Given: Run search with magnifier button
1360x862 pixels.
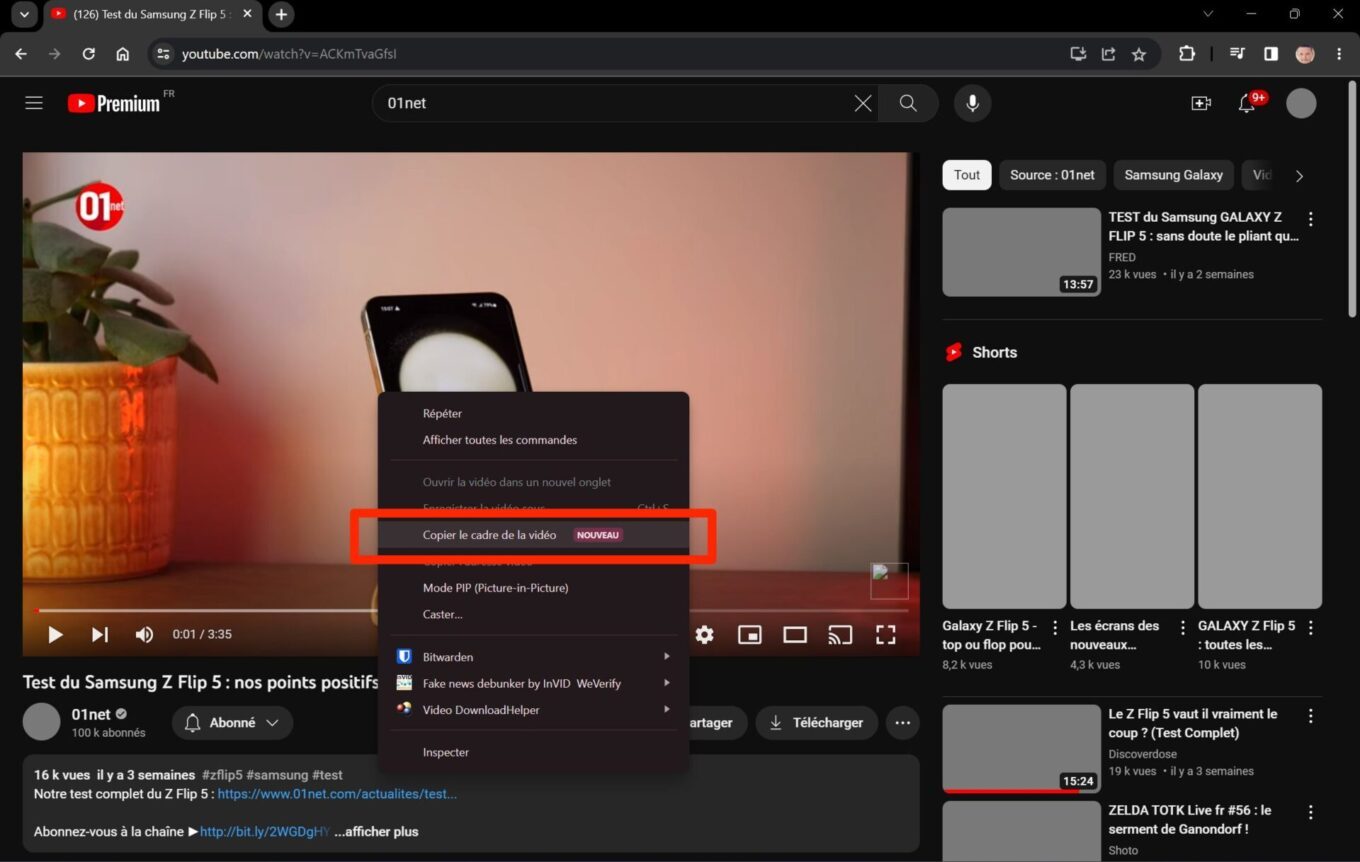Looking at the screenshot, I should coord(908,103).
